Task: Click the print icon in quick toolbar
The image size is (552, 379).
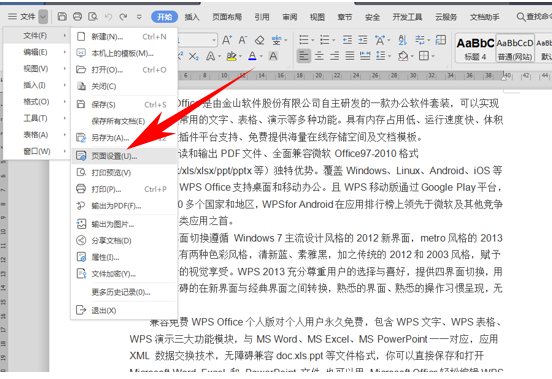Action: click(x=77, y=17)
